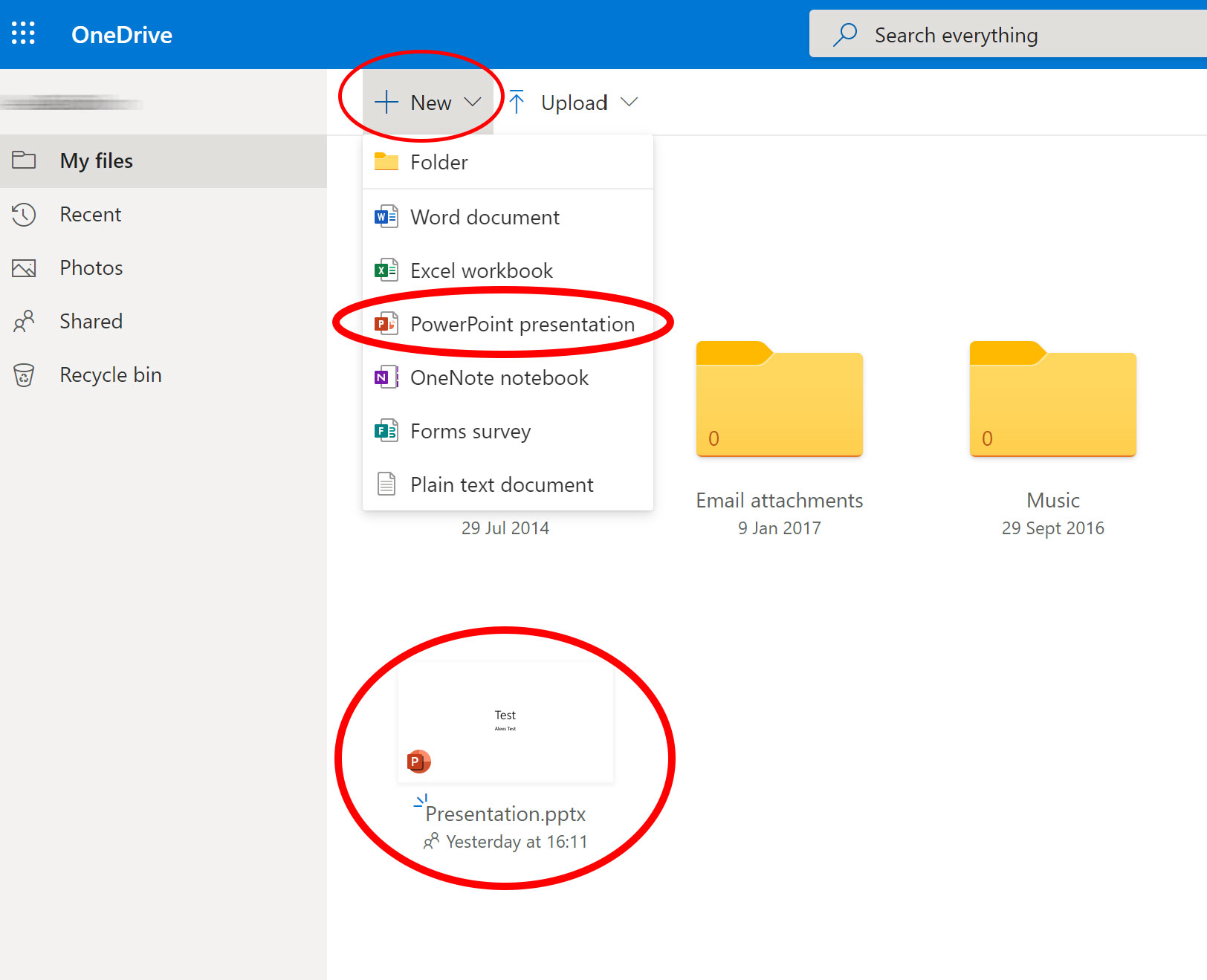Screen dimensions: 1207x980
Task: Create a new OneNote notebook
Action: 508,377
